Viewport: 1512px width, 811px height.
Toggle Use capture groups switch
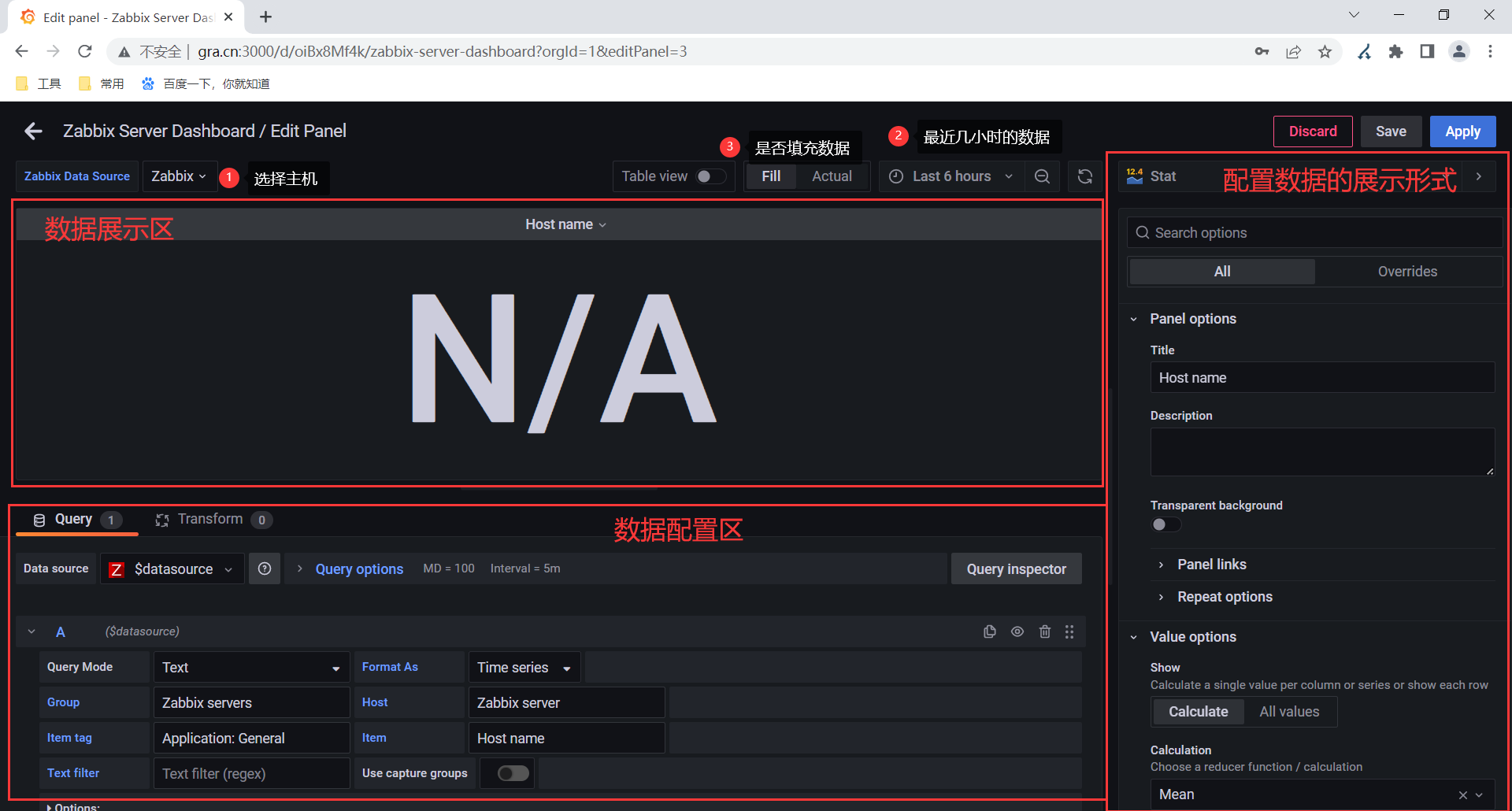pos(513,773)
